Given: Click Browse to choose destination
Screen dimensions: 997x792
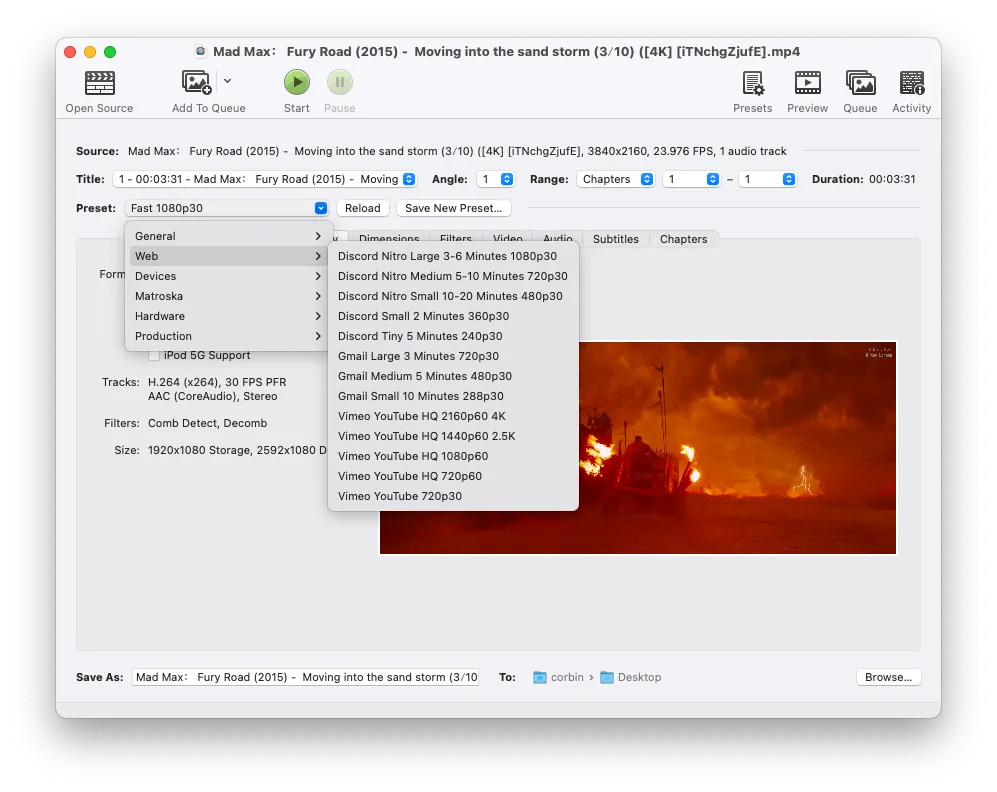Looking at the screenshot, I should coord(888,677).
